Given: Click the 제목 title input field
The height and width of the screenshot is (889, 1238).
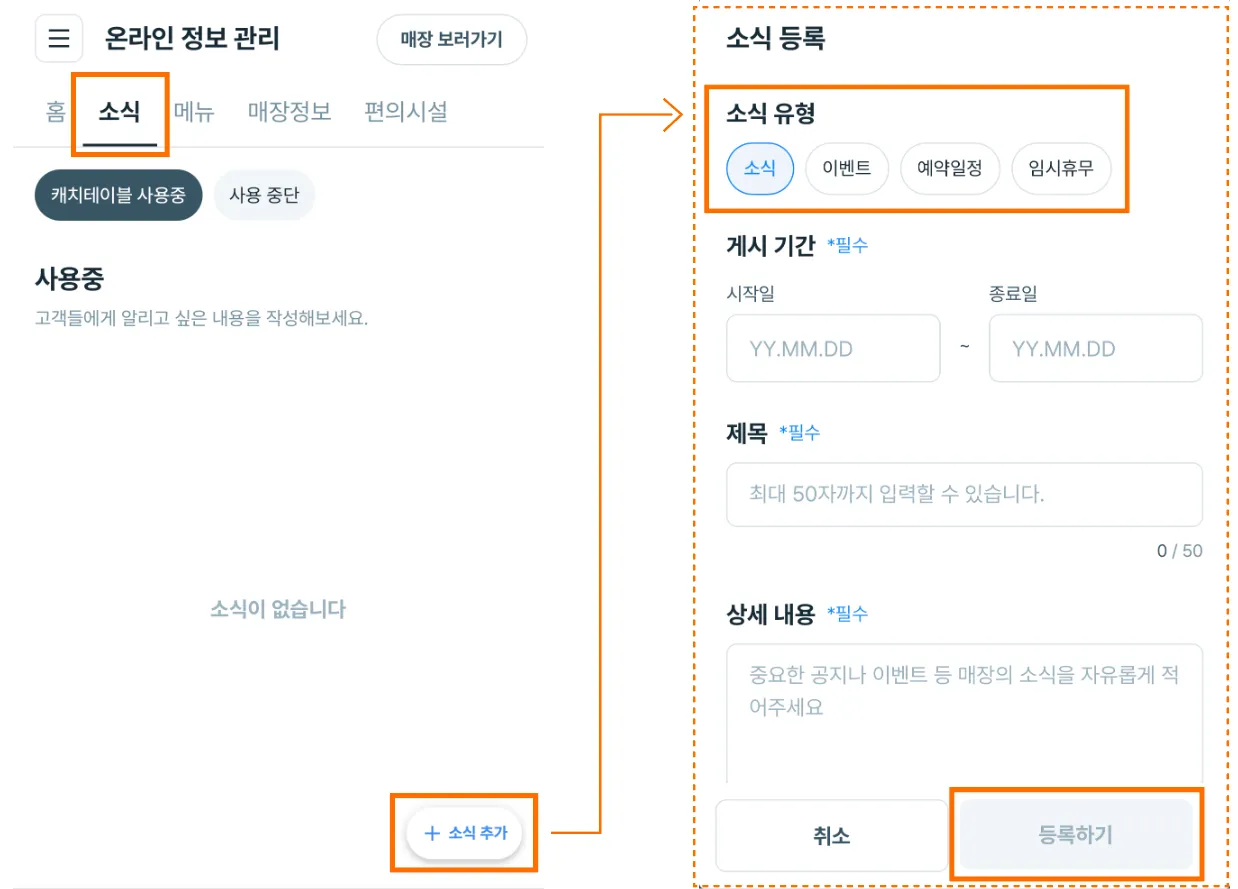Looking at the screenshot, I should (x=963, y=494).
